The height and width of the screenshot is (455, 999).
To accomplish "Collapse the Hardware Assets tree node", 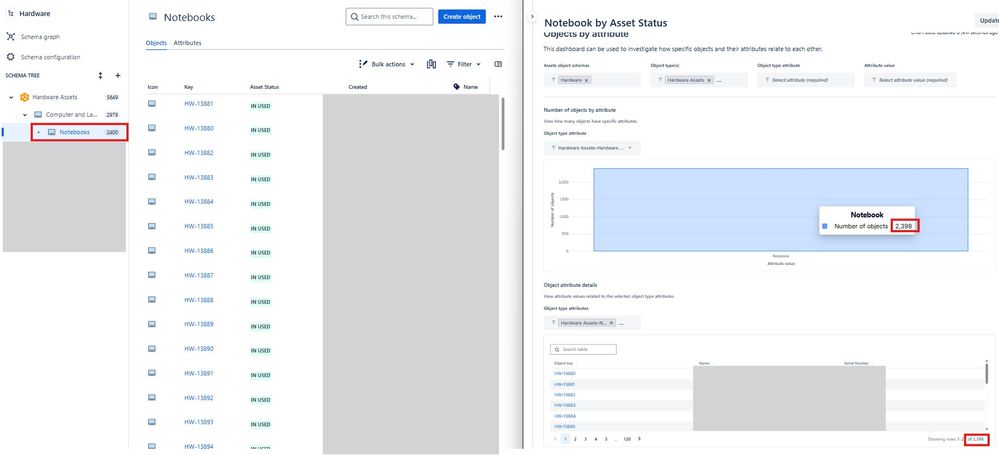I will click(x=11, y=98).
